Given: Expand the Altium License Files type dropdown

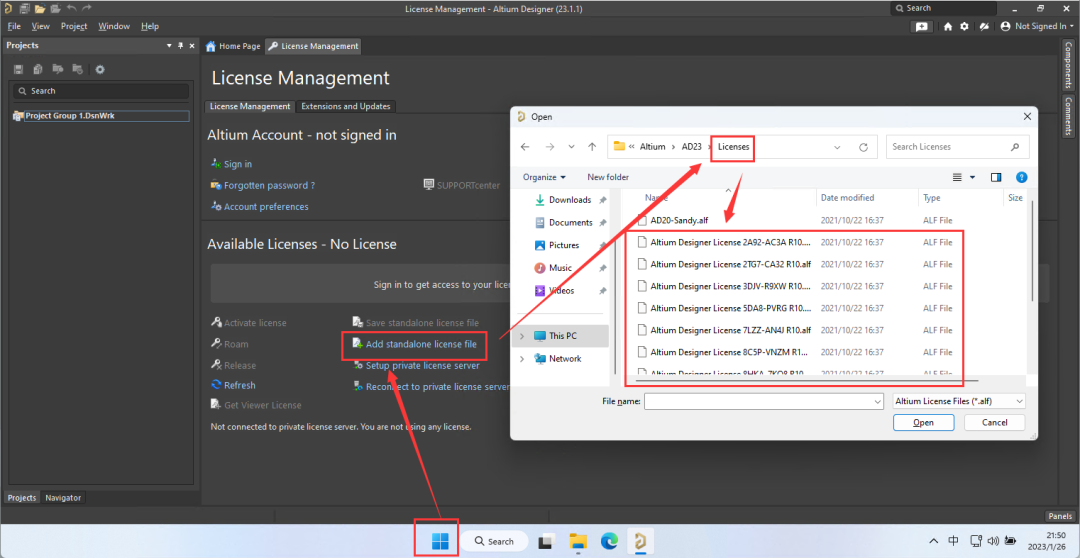Looking at the screenshot, I should tap(959, 400).
